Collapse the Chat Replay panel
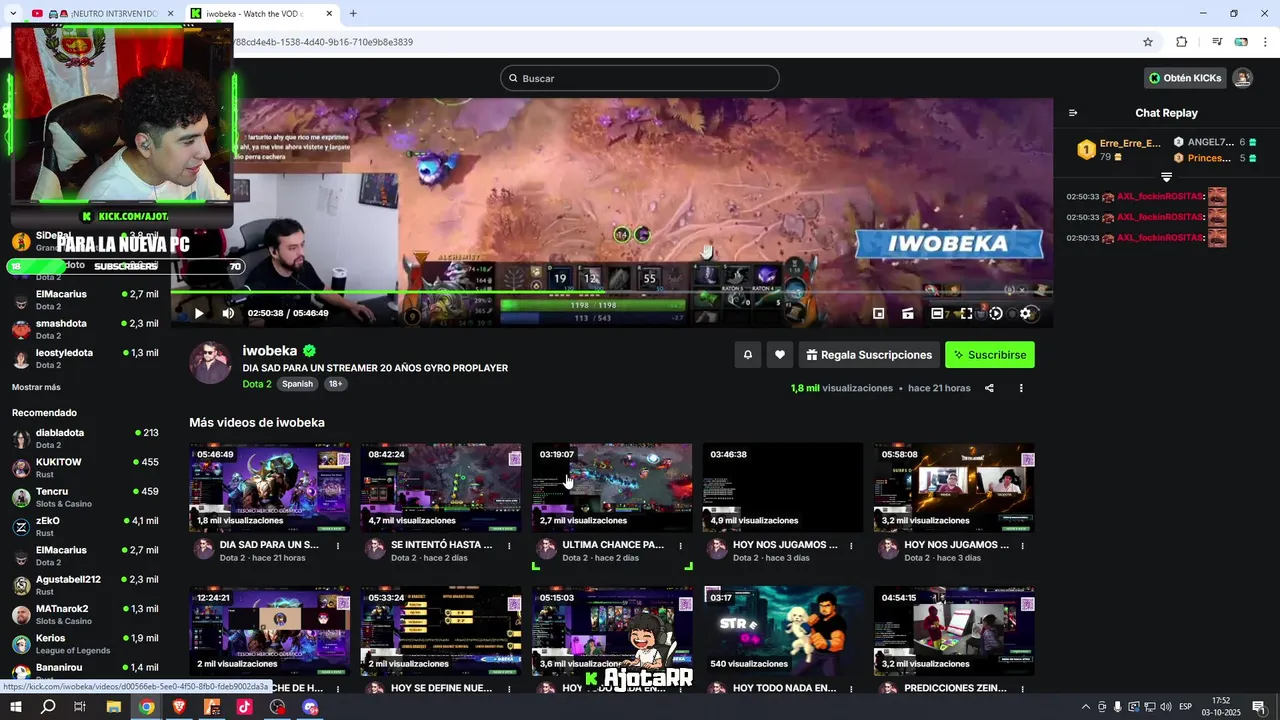Image resolution: width=1280 pixels, height=720 pixels. click(x=1073, y=113)
